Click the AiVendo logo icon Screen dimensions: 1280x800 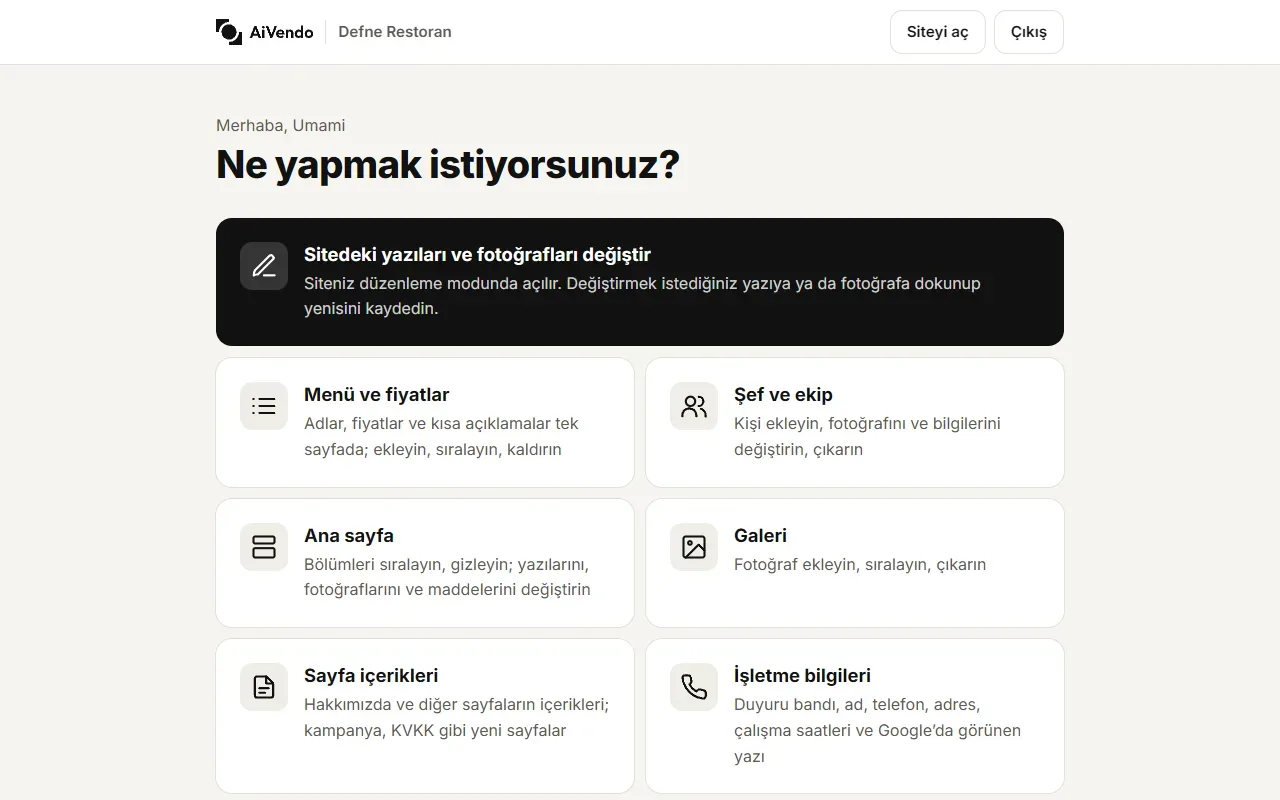(x=229, y=32)
